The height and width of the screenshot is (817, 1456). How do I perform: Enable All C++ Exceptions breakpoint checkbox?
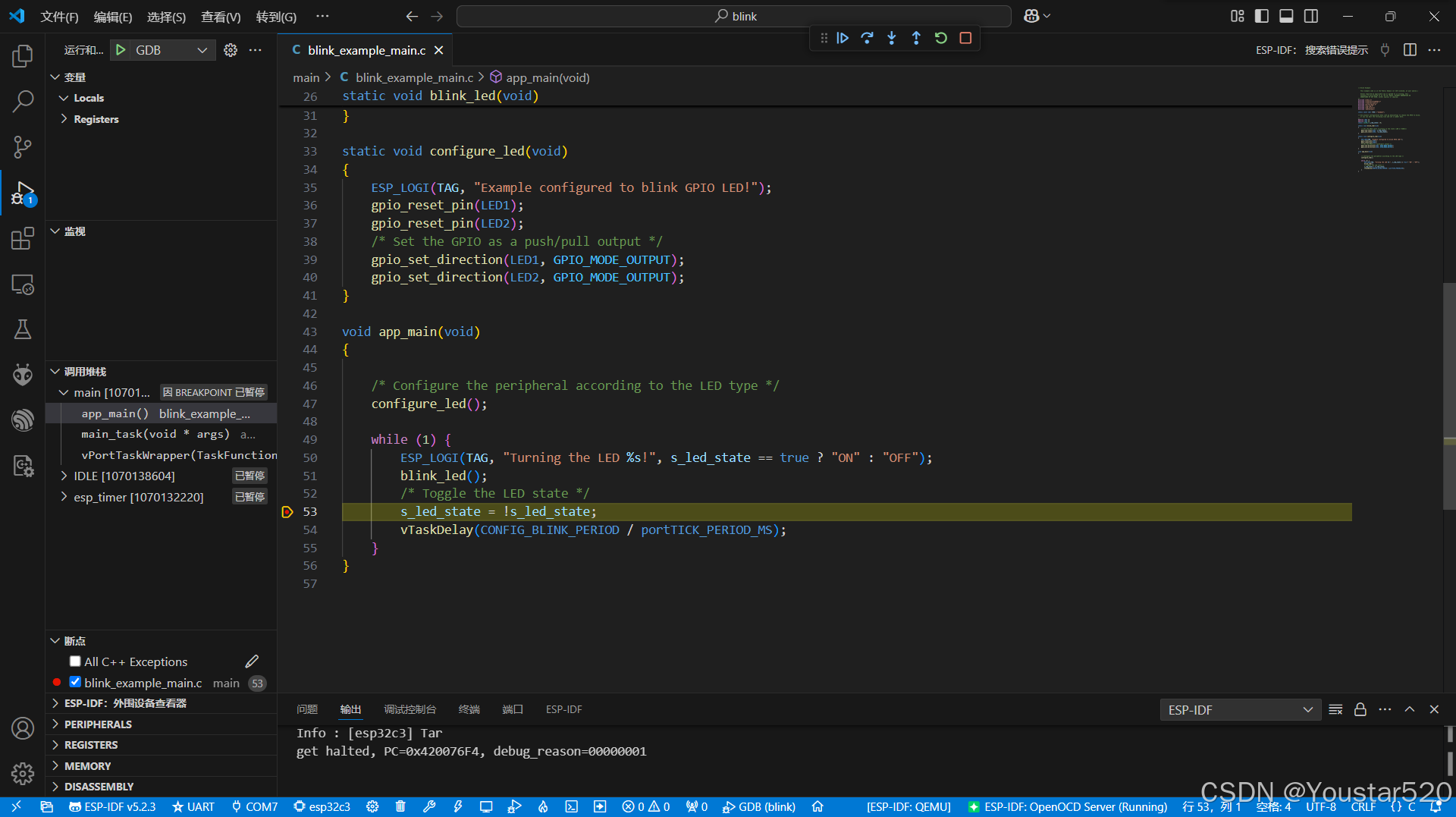pos(75,661)
